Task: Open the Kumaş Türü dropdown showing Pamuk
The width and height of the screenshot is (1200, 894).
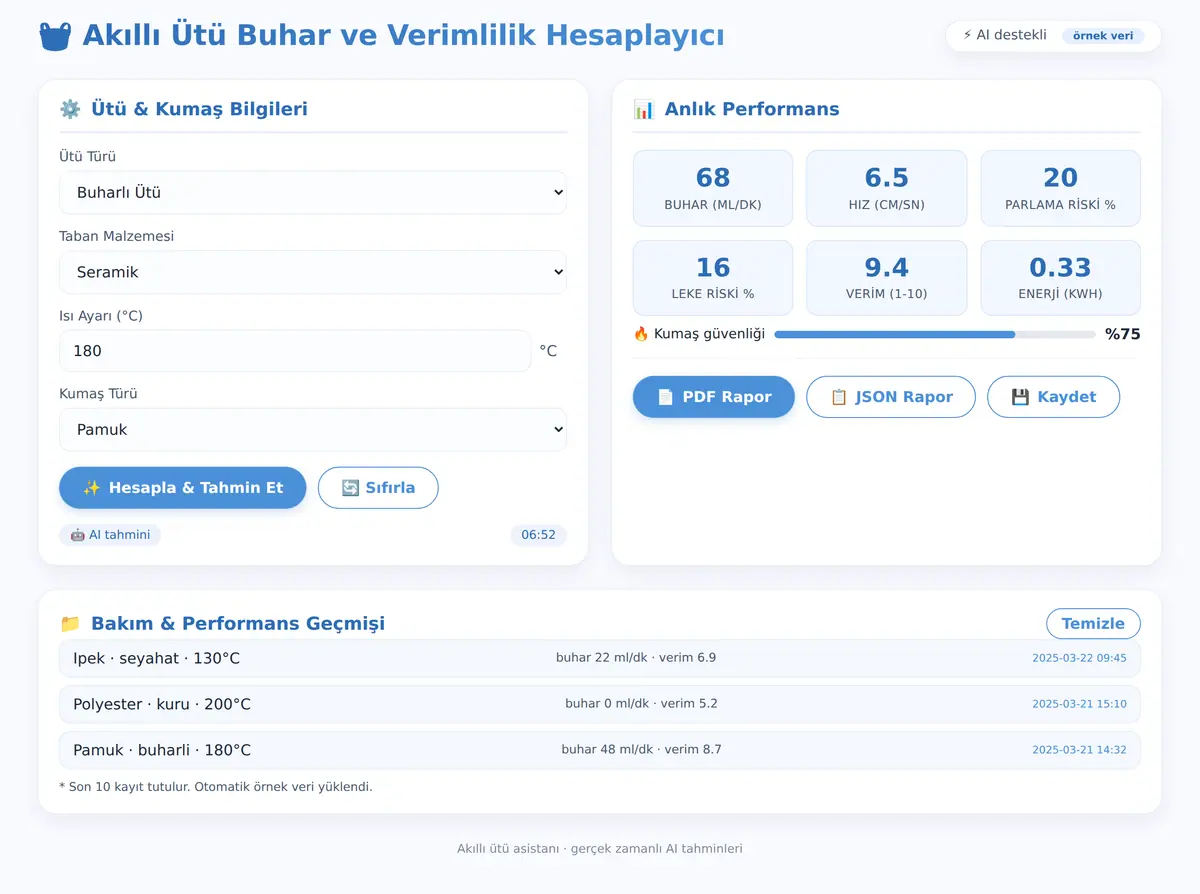Action: 313,429
